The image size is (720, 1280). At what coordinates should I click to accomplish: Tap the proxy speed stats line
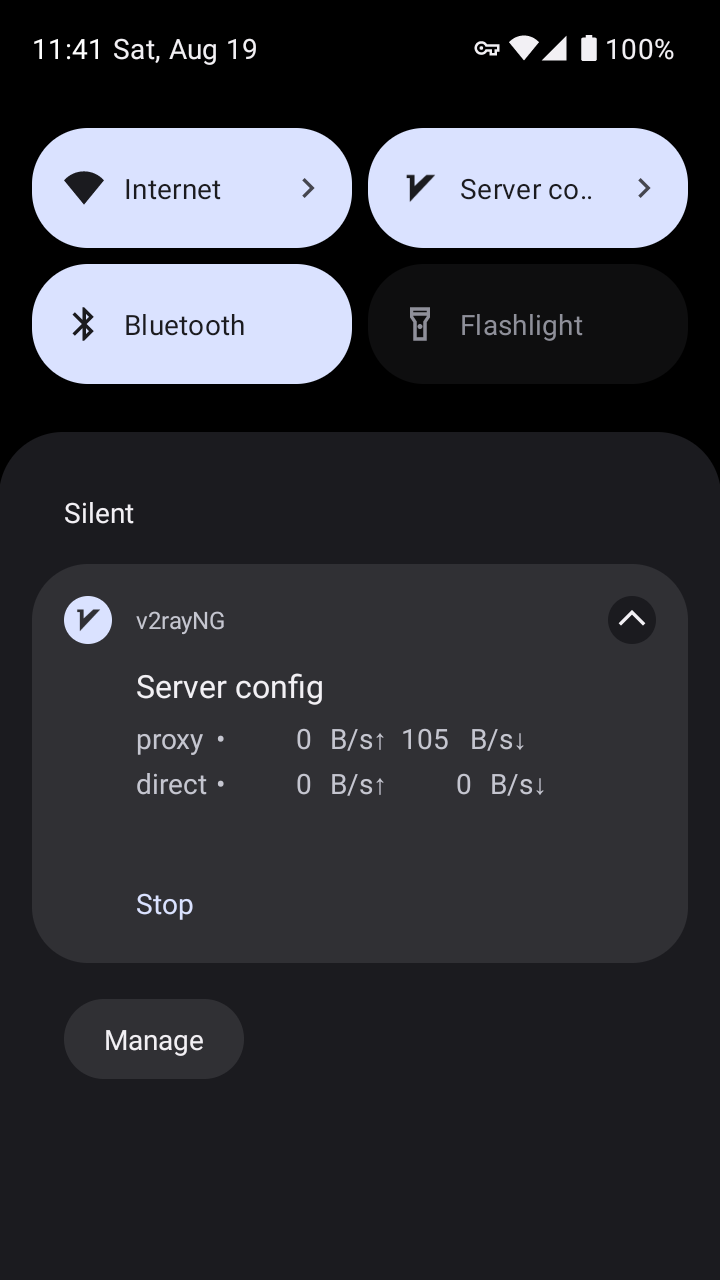pyautogui.click(x=330, y=741)
